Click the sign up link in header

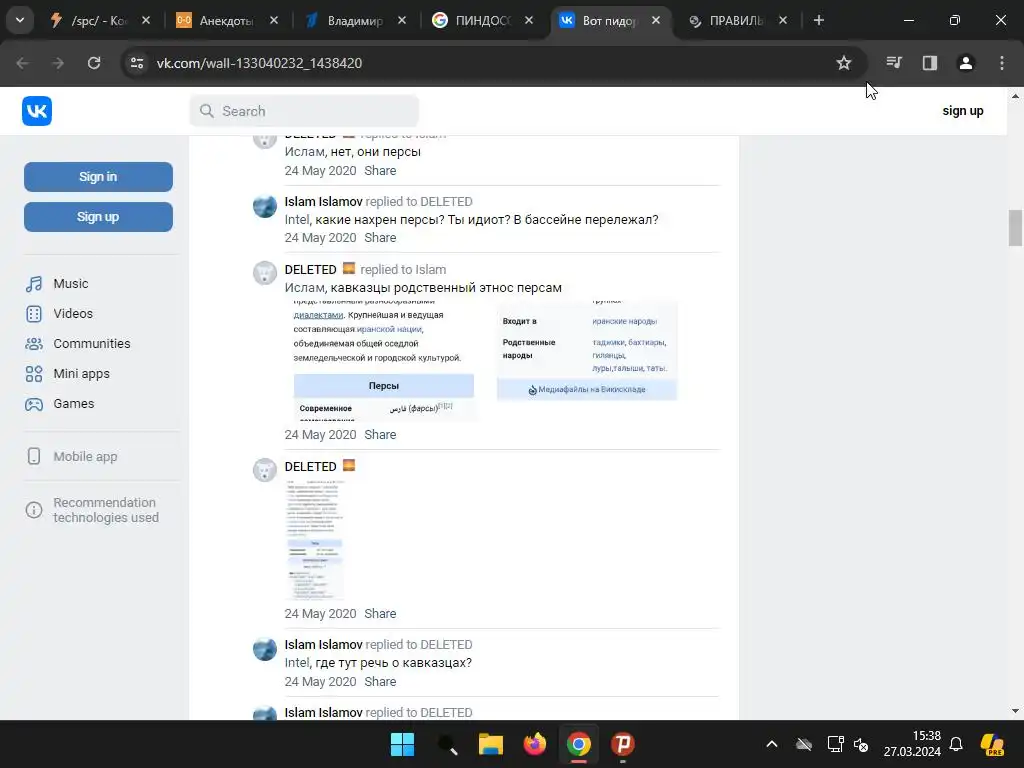point(963,111)
